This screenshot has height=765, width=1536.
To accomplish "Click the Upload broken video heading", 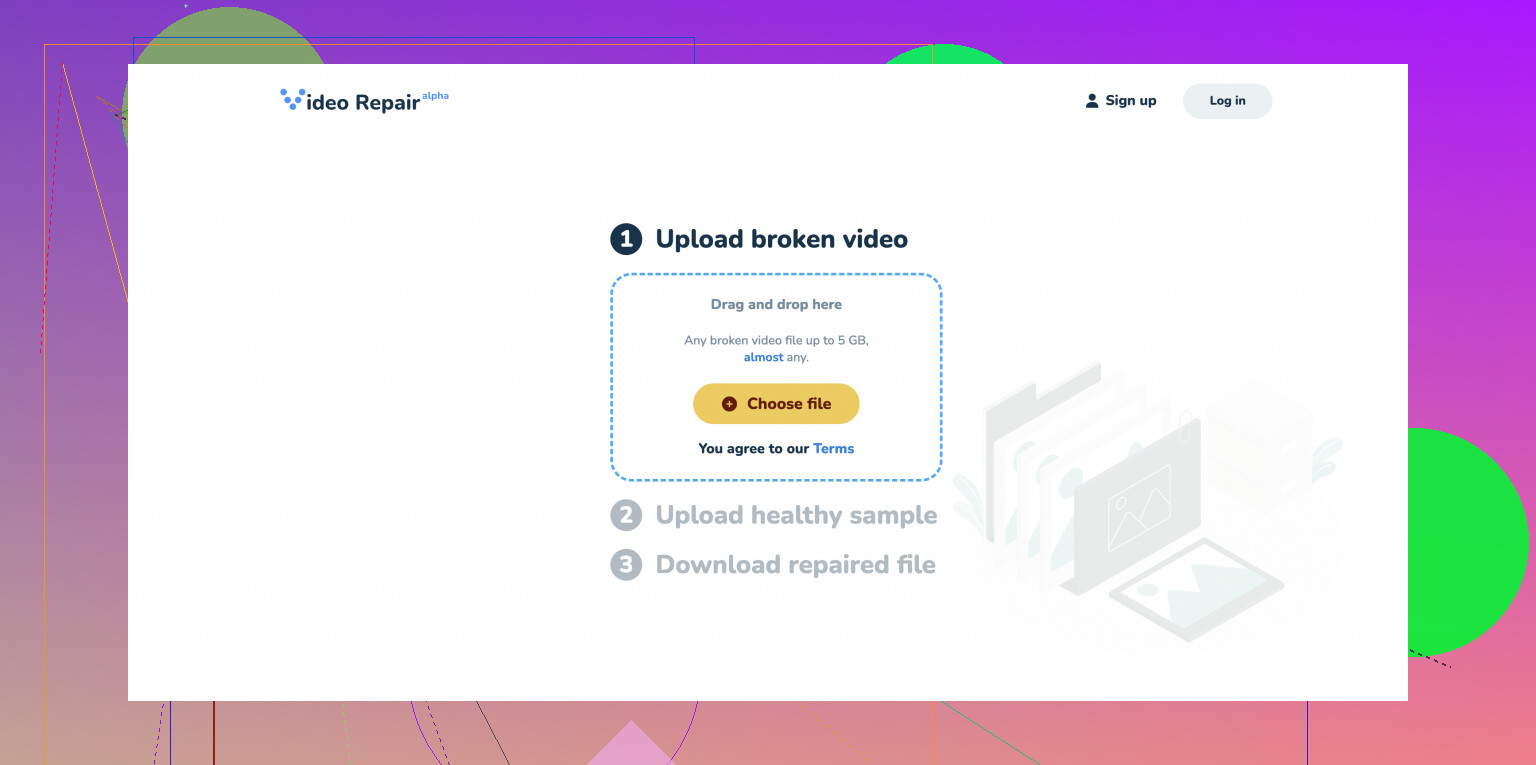I will tap(782, 239).
